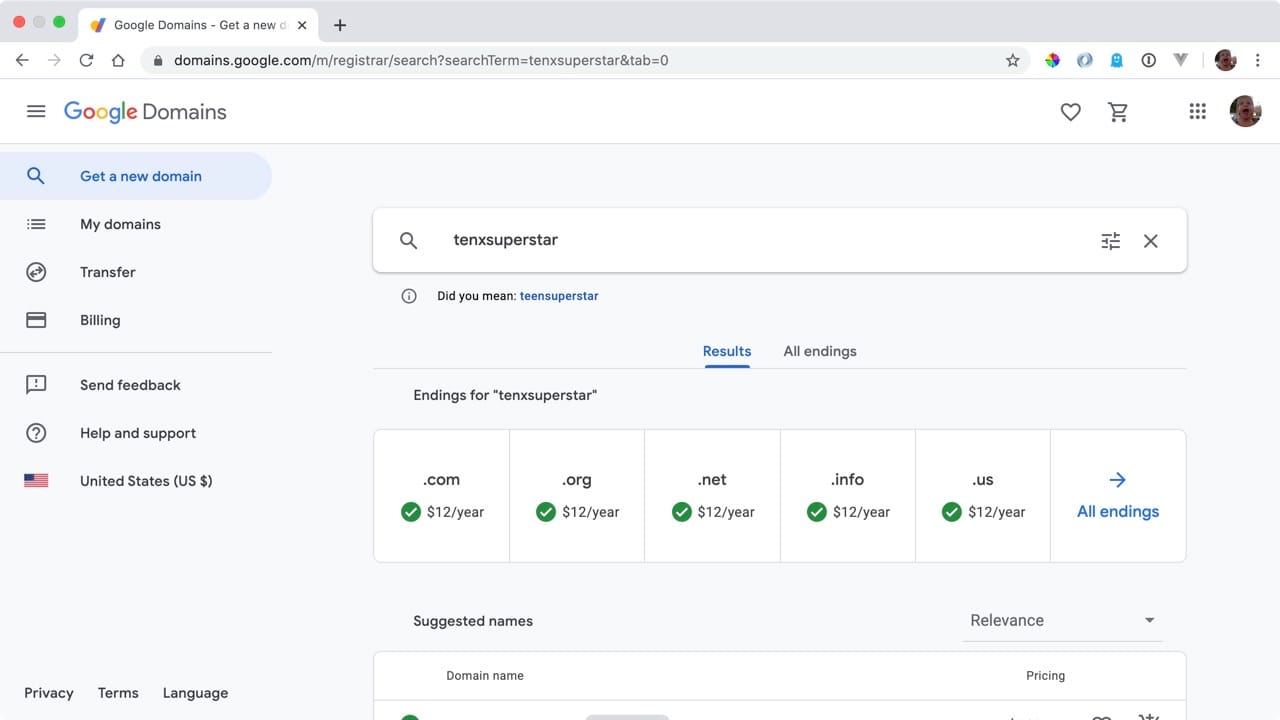Screen dimensions: 1280x720
Task: Select the .org ending at $12/year
Action: pos(577,496)
